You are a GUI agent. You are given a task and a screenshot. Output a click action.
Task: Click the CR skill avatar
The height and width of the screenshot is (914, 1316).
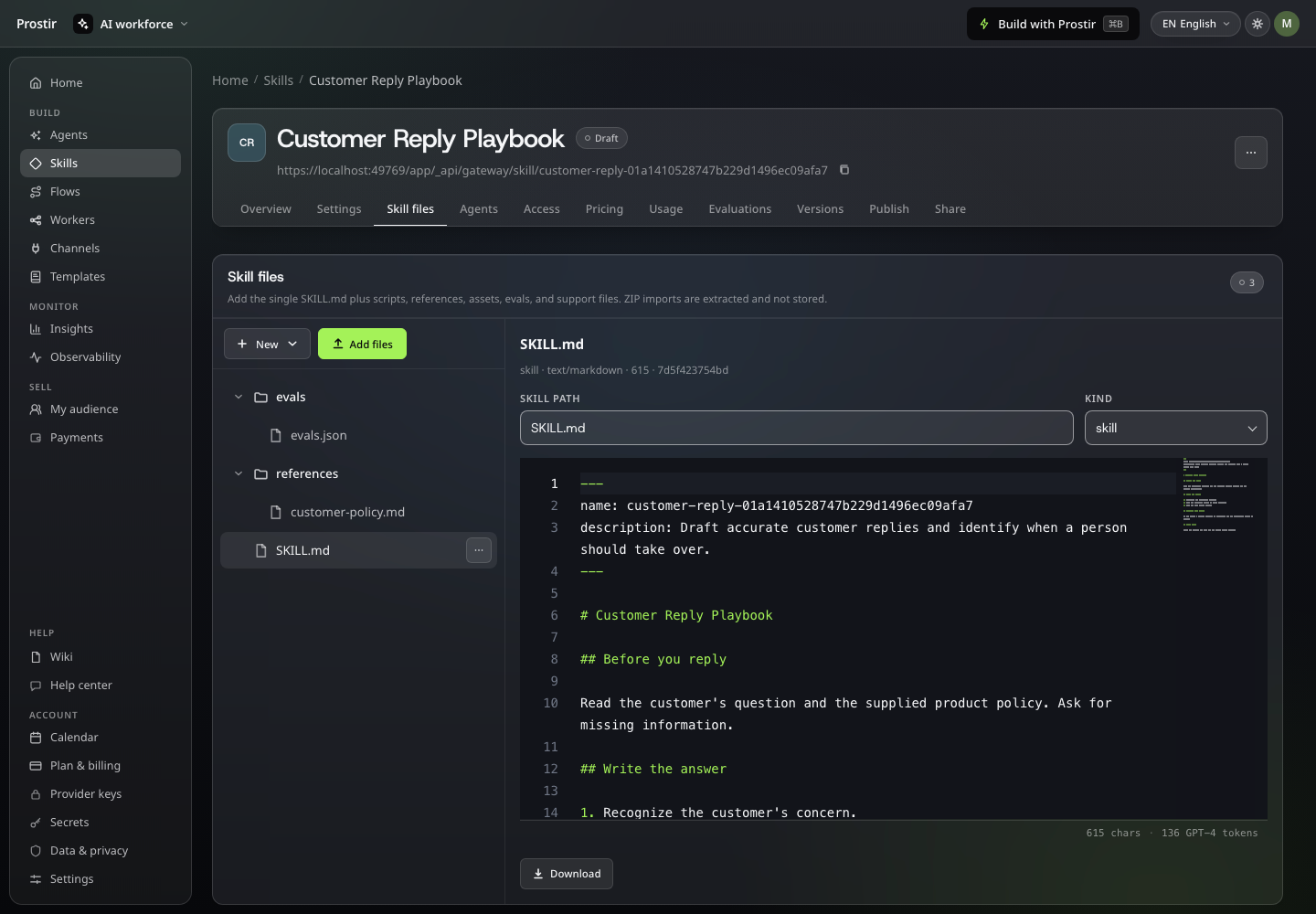click(247, 143)
